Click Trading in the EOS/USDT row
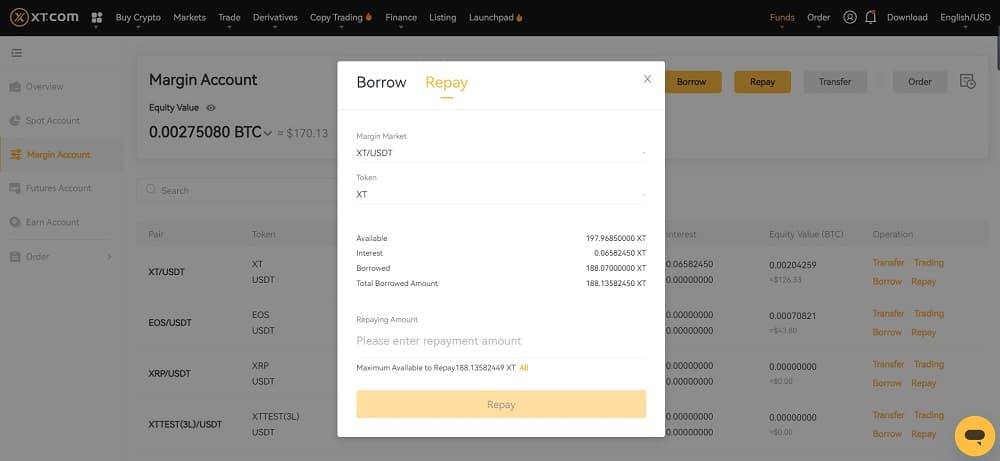1000x461 pixels. pos(929,314)
